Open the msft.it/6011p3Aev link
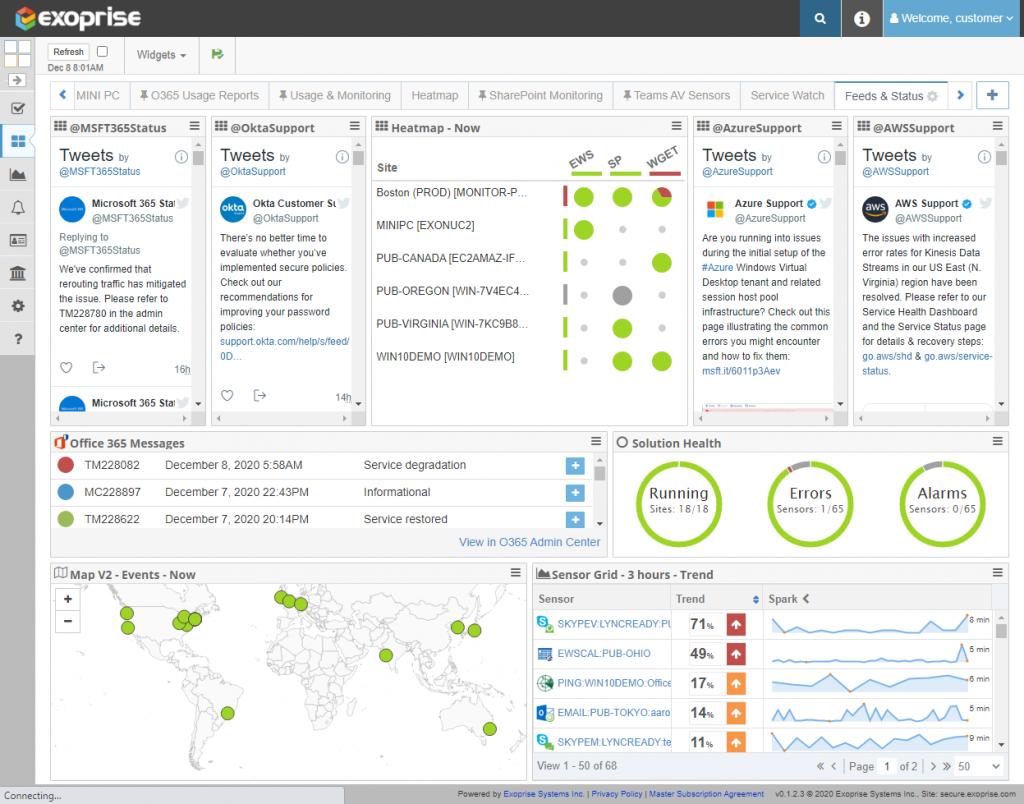This screenshot has height=804, width=1024. [x=741, y=371]
